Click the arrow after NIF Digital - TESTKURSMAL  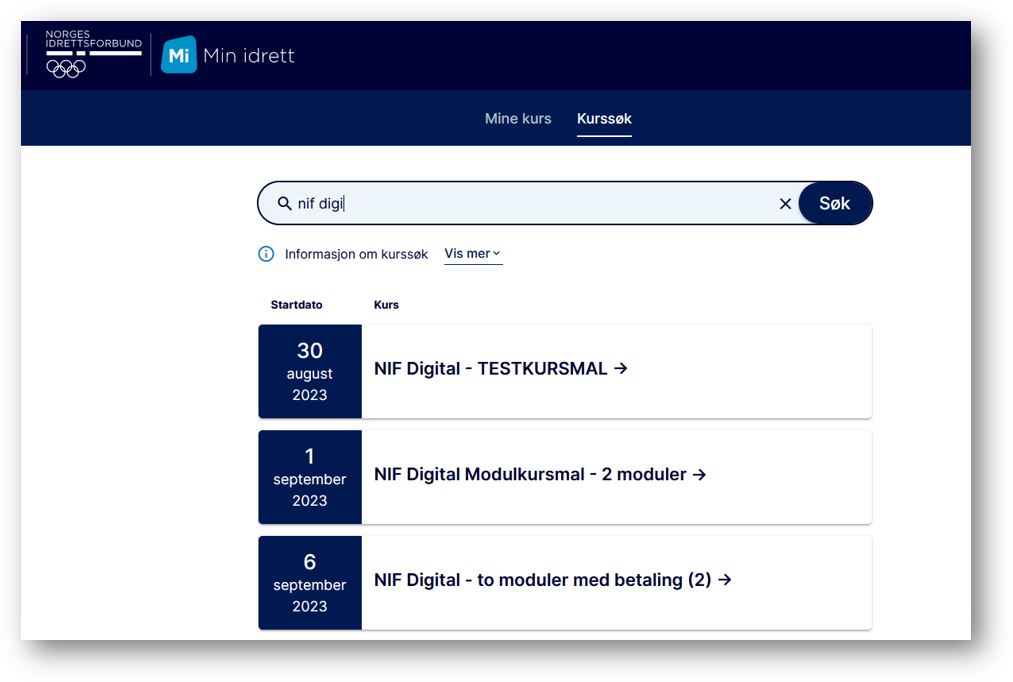[x=621, y=368]
